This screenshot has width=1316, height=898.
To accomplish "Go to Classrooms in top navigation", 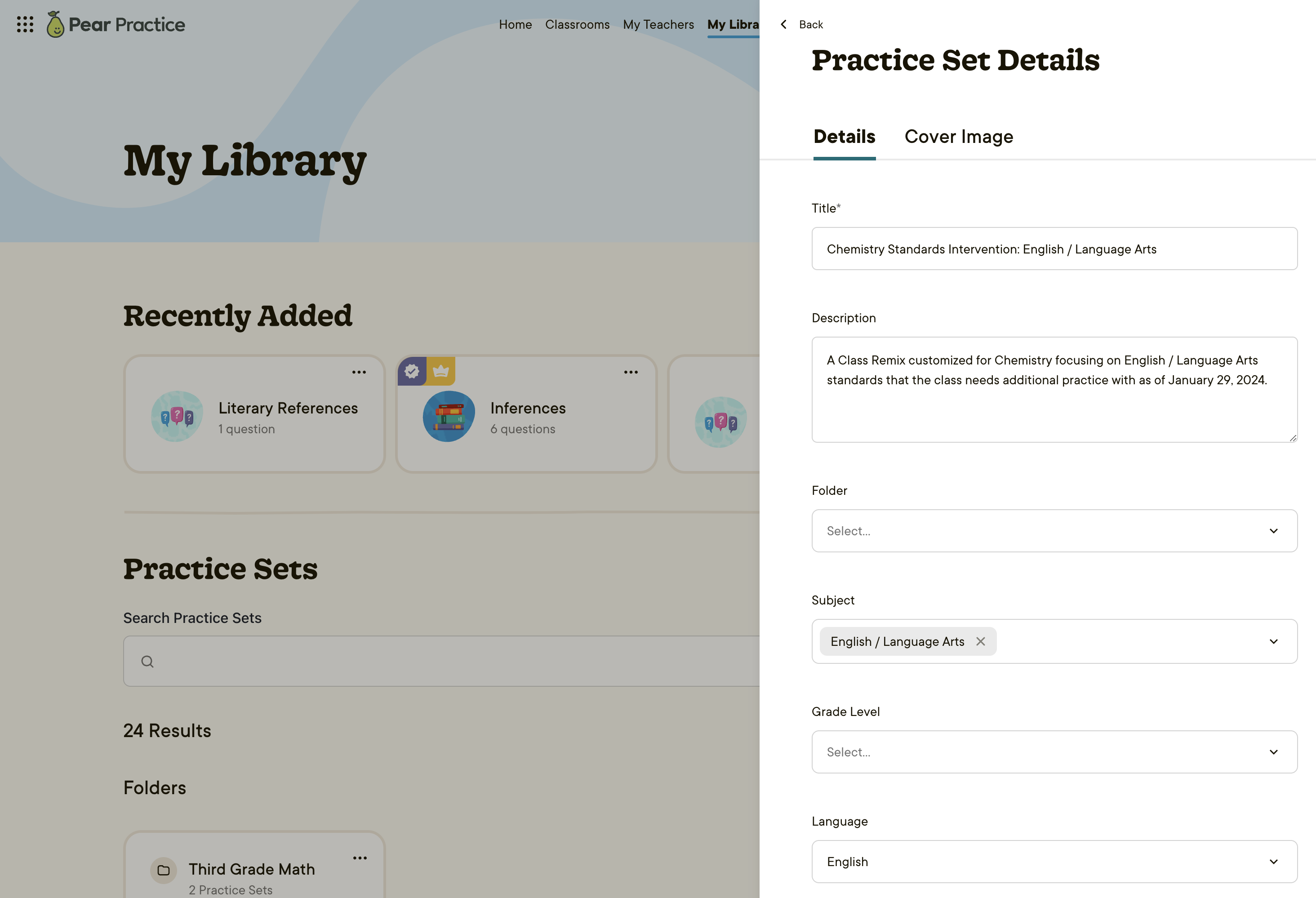I will coord(577,24).
